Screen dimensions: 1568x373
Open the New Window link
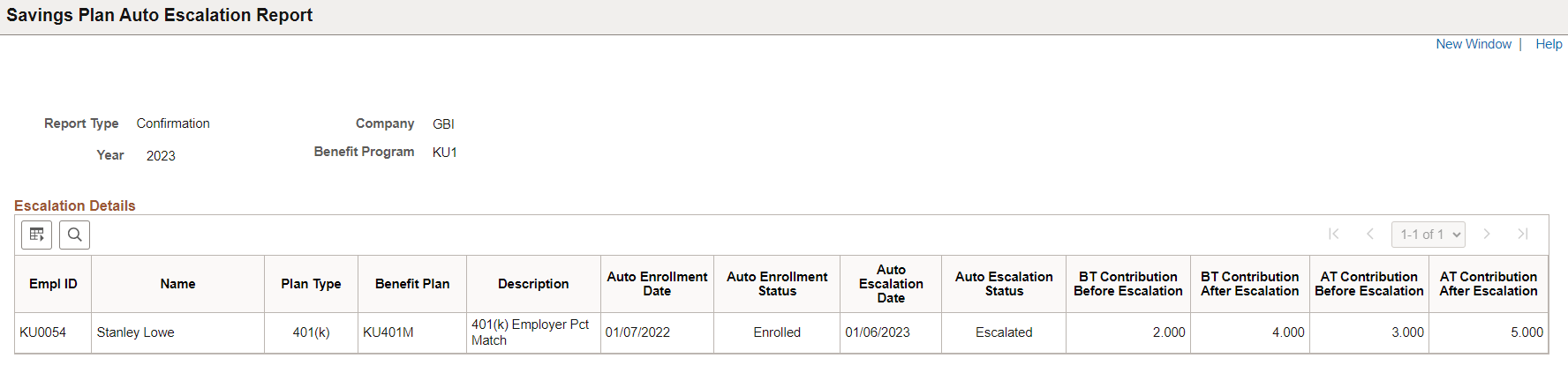pos(1473,44)
